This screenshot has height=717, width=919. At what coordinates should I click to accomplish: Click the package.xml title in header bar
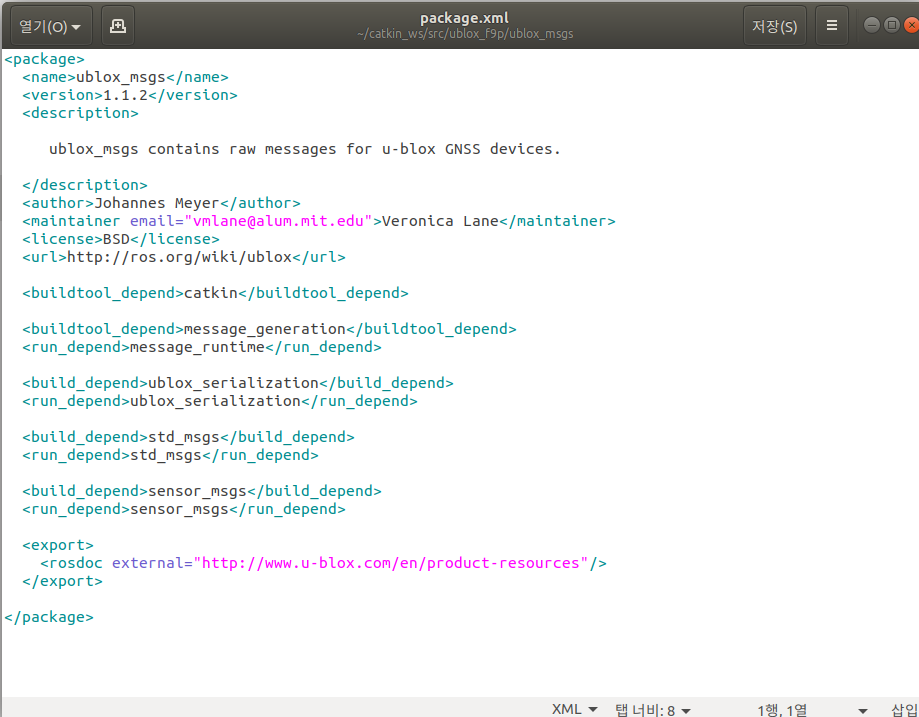click(x=464, y=18)
